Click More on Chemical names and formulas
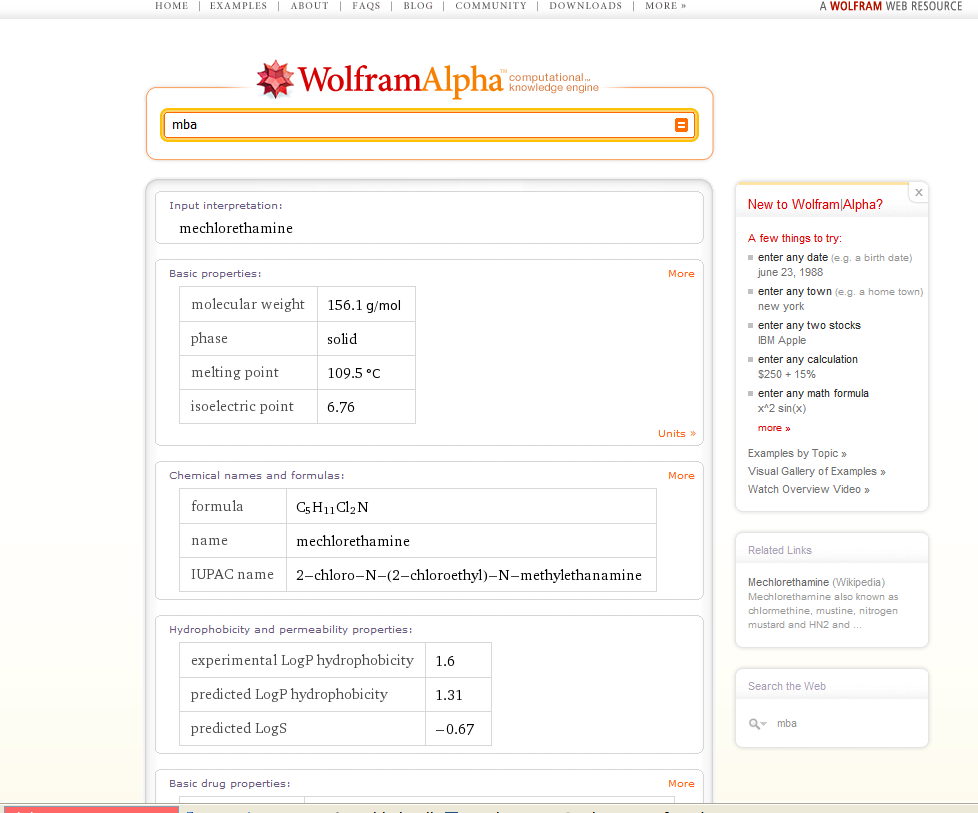Image resolution: width=978 pixels, height=813 pixels. click(x=681, y=475)
